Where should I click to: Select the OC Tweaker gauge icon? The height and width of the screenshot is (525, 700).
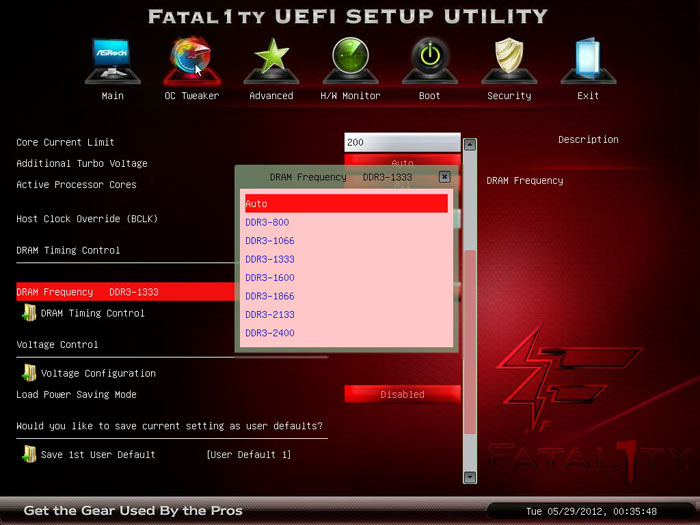[192, 60]
